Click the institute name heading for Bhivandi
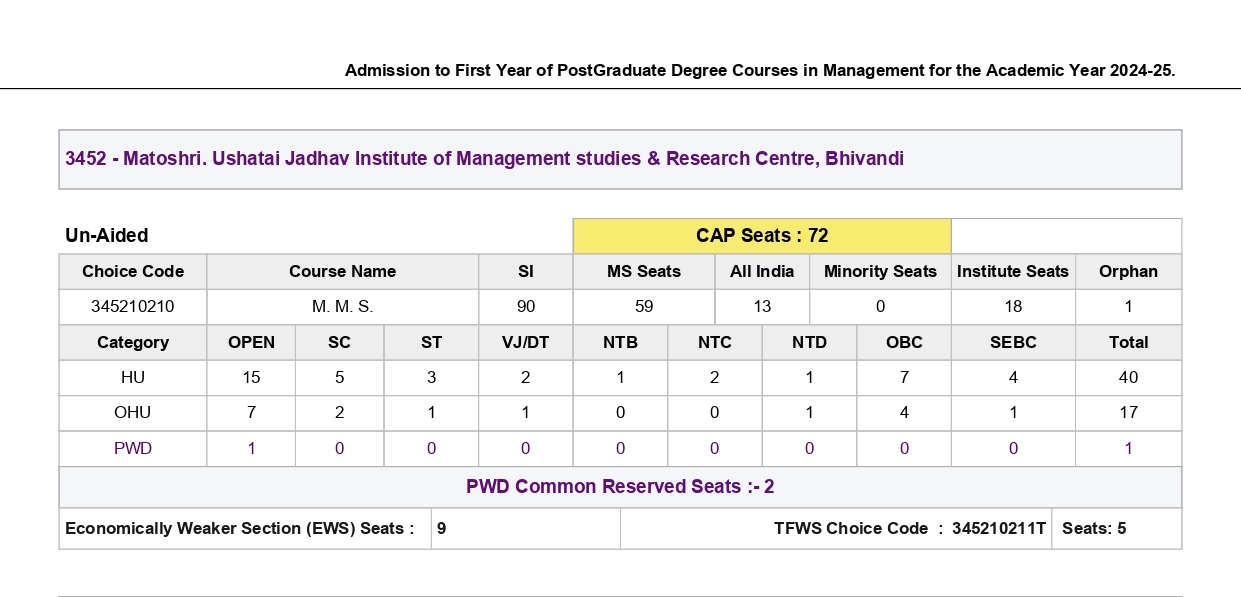The width and height of the screenshot is (1241, 597). [484, 158]
